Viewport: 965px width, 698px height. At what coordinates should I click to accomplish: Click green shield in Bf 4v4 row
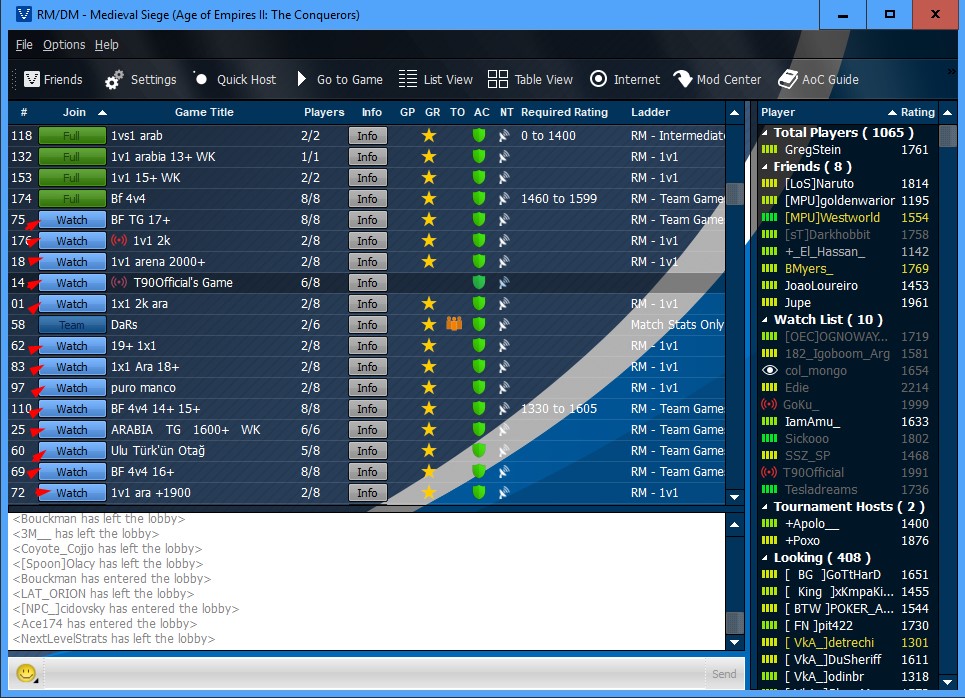[x=479, y=198]
